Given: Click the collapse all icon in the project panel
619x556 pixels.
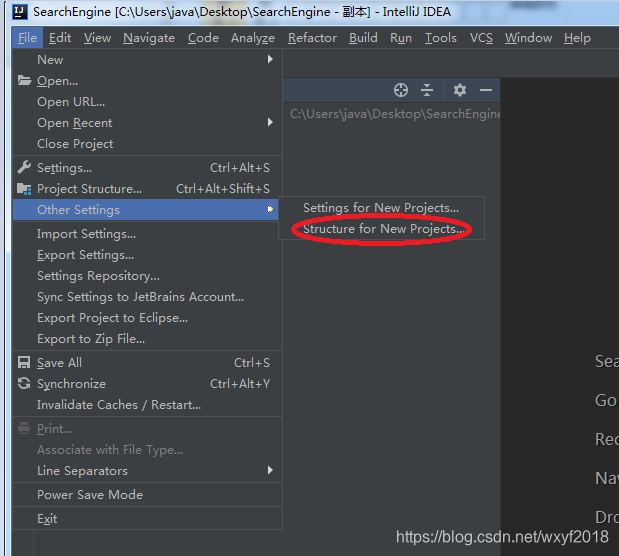Looking at the screenshot, I should click(427, 90).
